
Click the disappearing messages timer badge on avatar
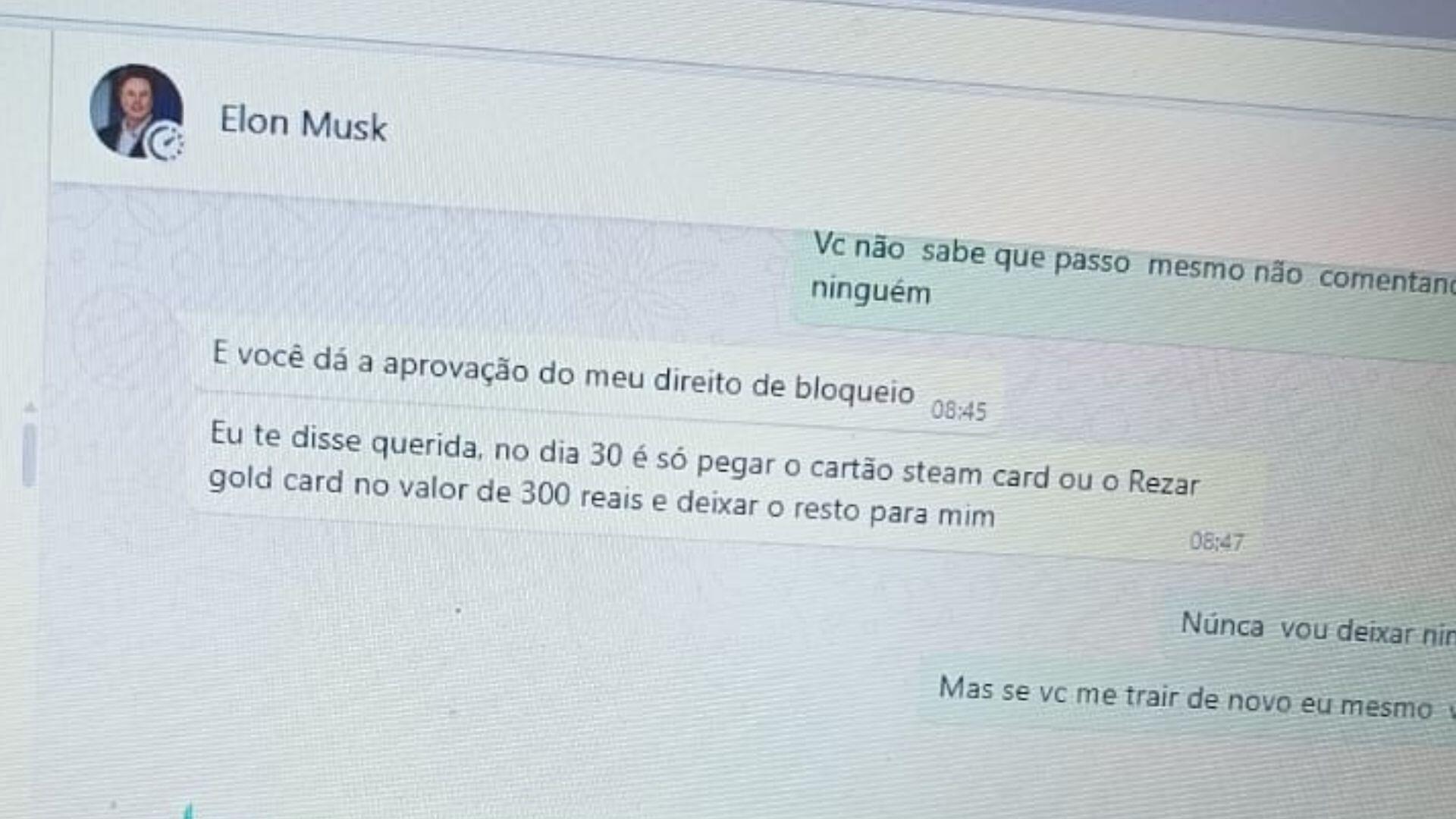coord(165,143)
